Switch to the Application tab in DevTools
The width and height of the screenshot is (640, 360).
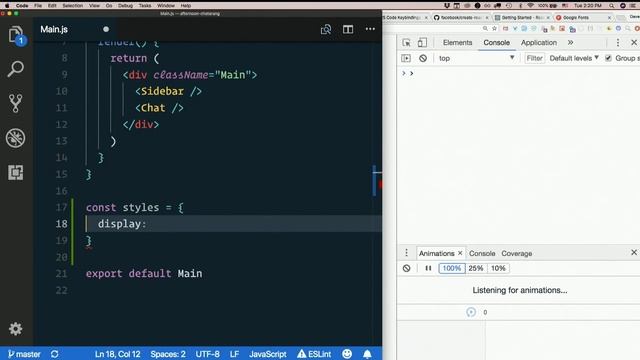click(x=539, y=42)
